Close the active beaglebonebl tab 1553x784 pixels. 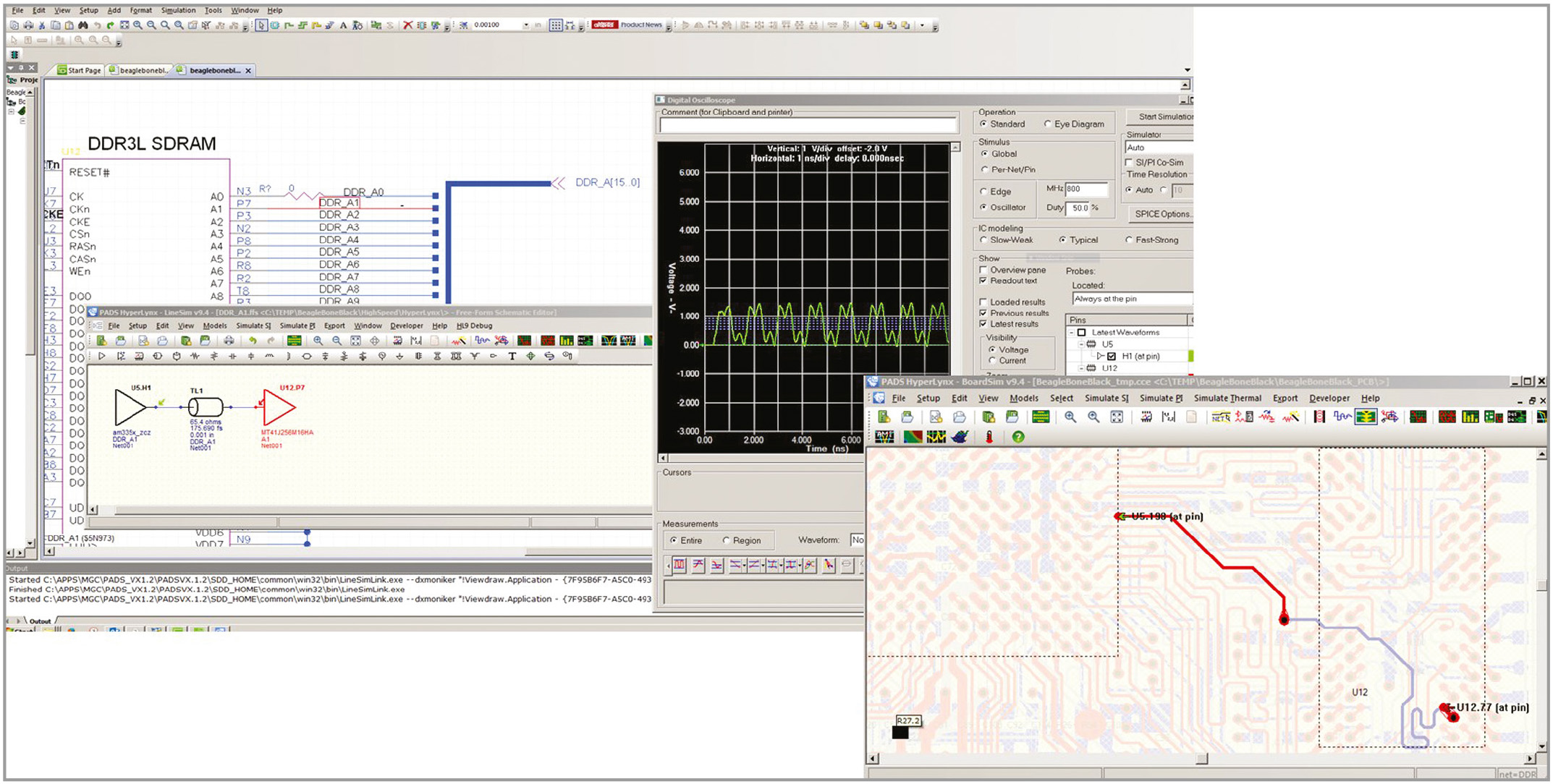tap(248, 71)
